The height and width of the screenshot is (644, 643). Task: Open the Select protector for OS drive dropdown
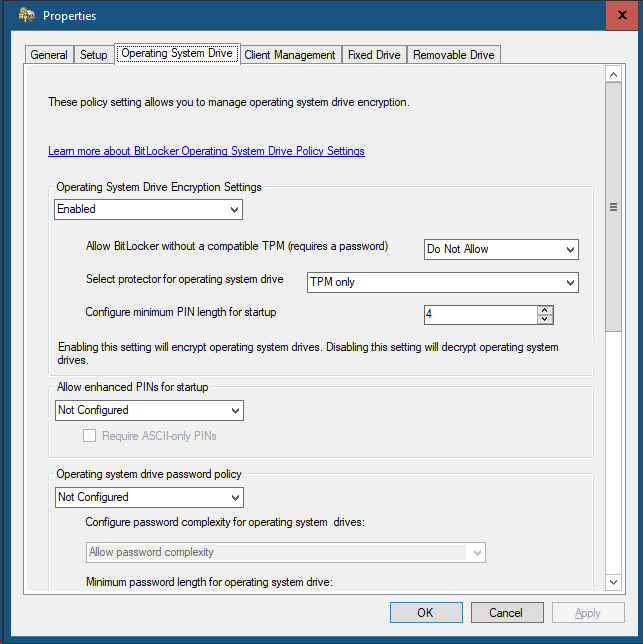443,283
